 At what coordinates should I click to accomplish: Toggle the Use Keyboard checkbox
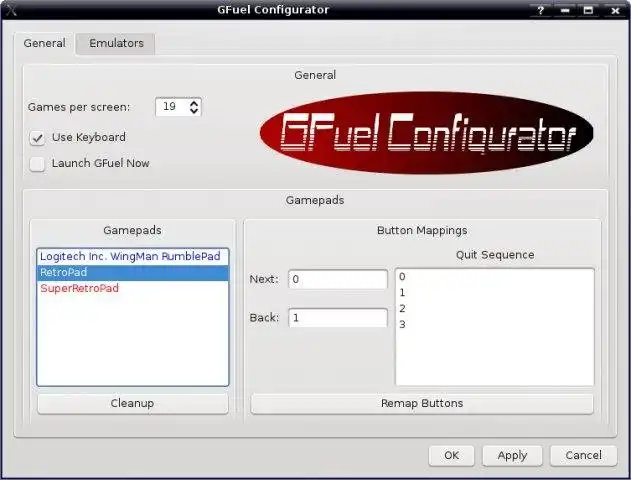(37, 138)
